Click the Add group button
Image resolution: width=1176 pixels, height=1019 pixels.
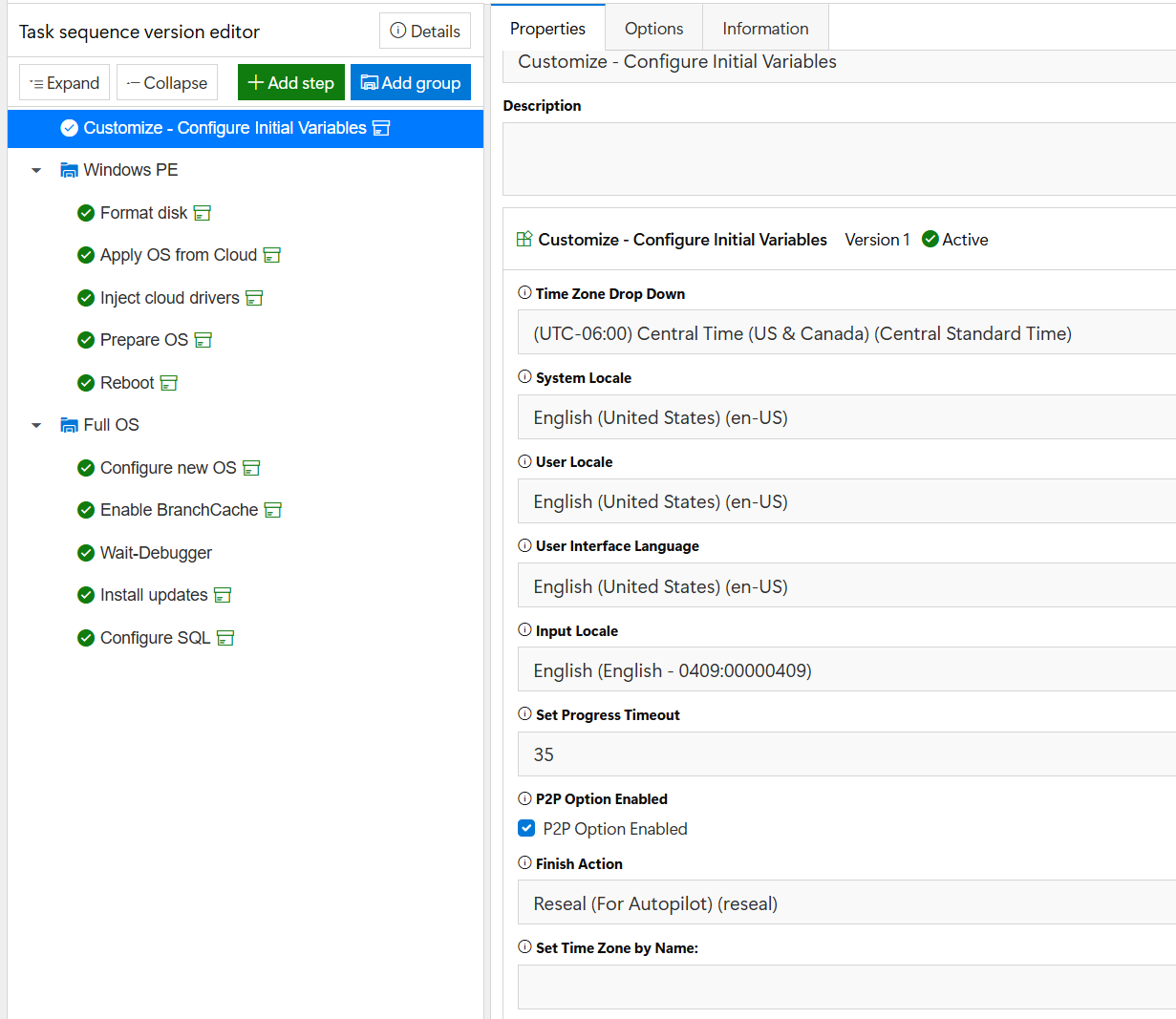click(411, 83)
